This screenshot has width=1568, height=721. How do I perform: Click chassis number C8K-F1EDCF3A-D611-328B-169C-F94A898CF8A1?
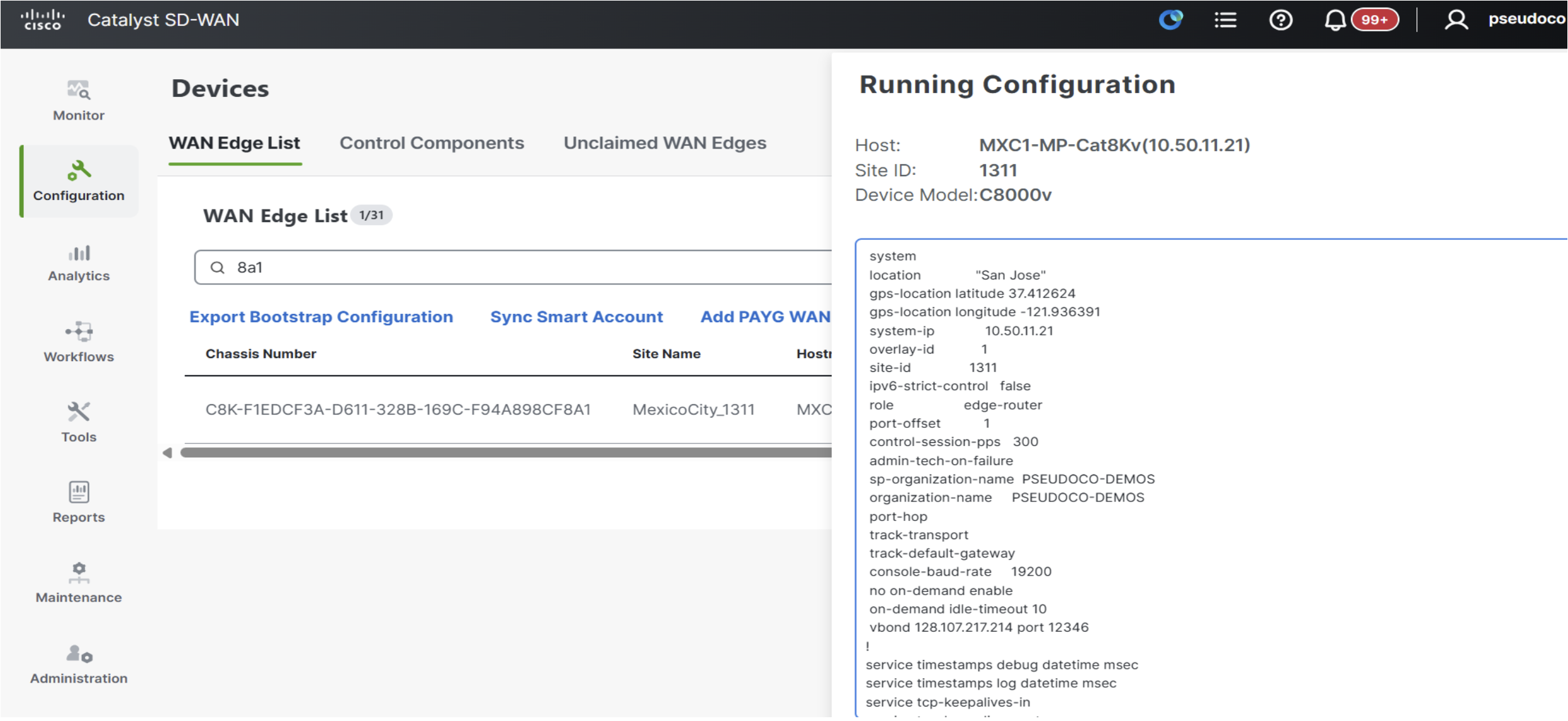tap(398, 410)
